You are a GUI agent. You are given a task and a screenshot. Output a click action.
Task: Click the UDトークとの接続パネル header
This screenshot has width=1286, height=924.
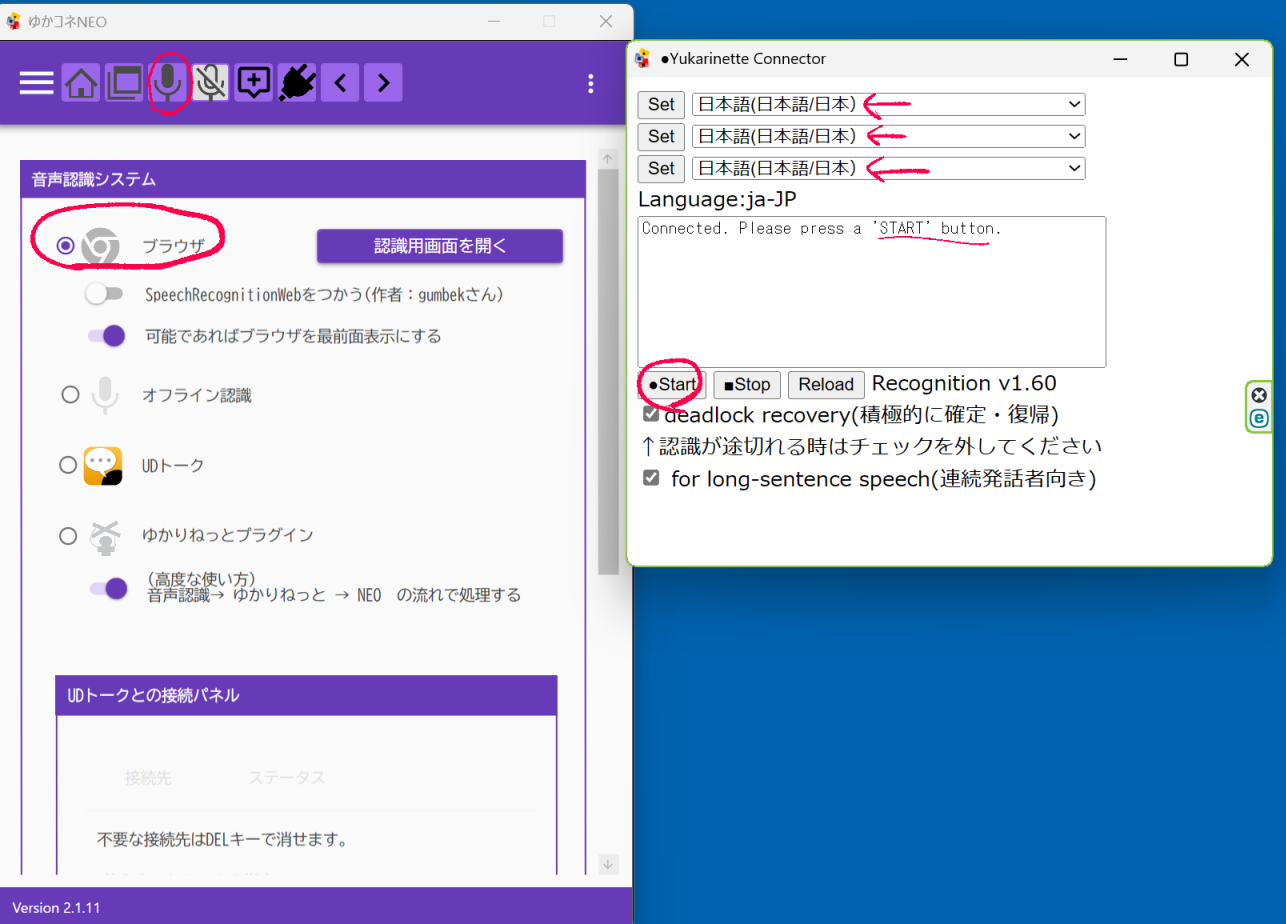coord(306,695)
